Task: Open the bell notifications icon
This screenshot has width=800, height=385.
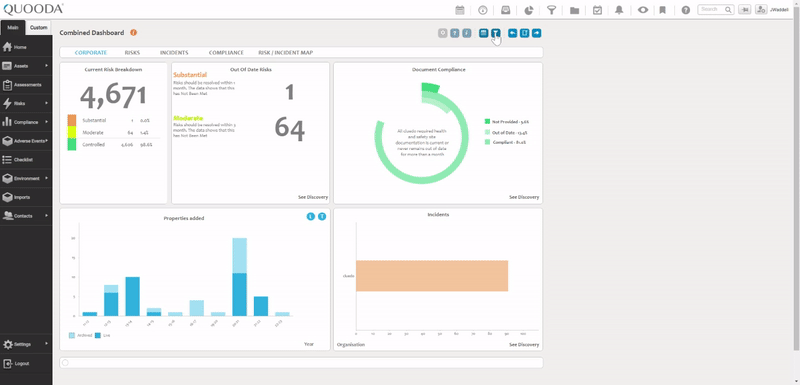Action: [x=619, y=10]
